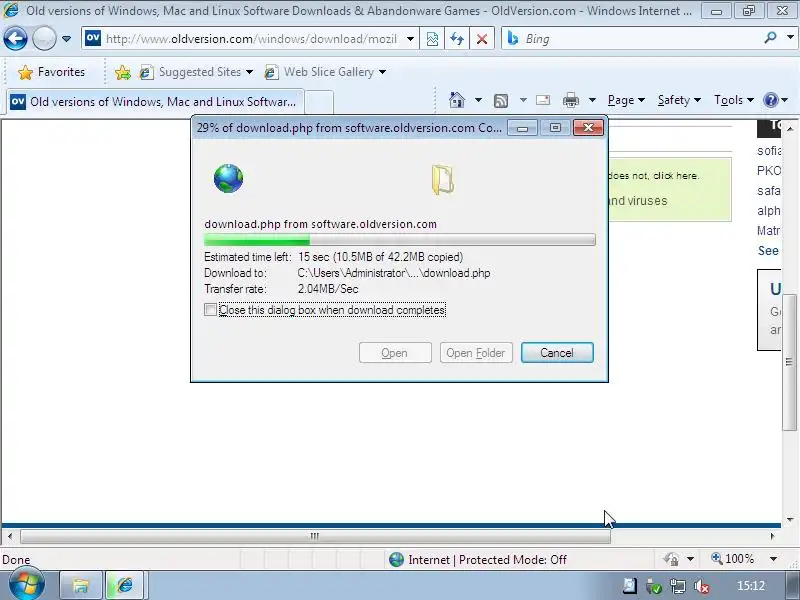The height and width of the screenshot is (600, 800).
Task: Expand the zoom level dropdown arrow
Action: pos(773,559)
